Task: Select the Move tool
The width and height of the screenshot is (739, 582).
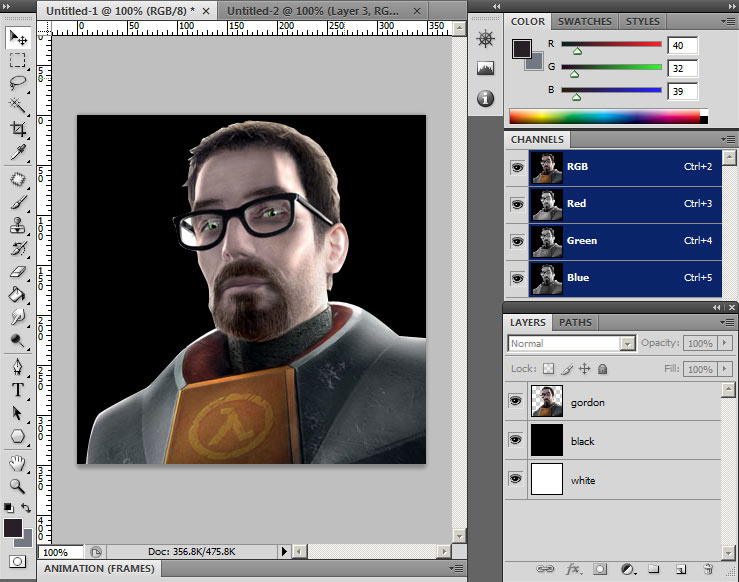Action: [x=18, y=38]
